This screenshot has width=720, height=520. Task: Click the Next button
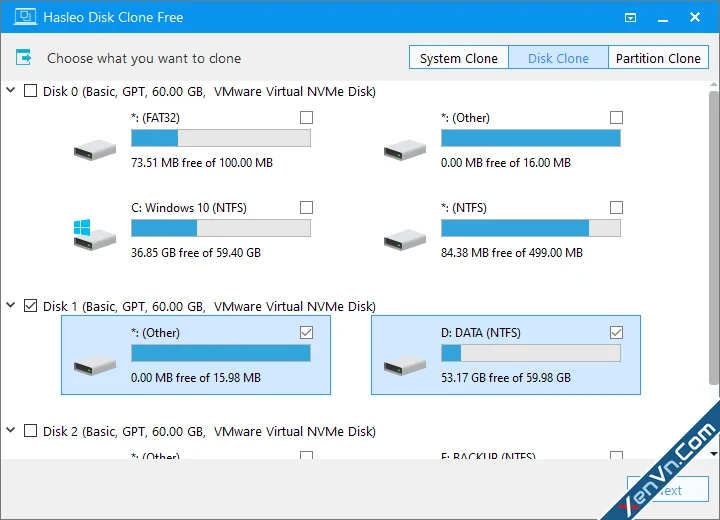pos(668,489)
